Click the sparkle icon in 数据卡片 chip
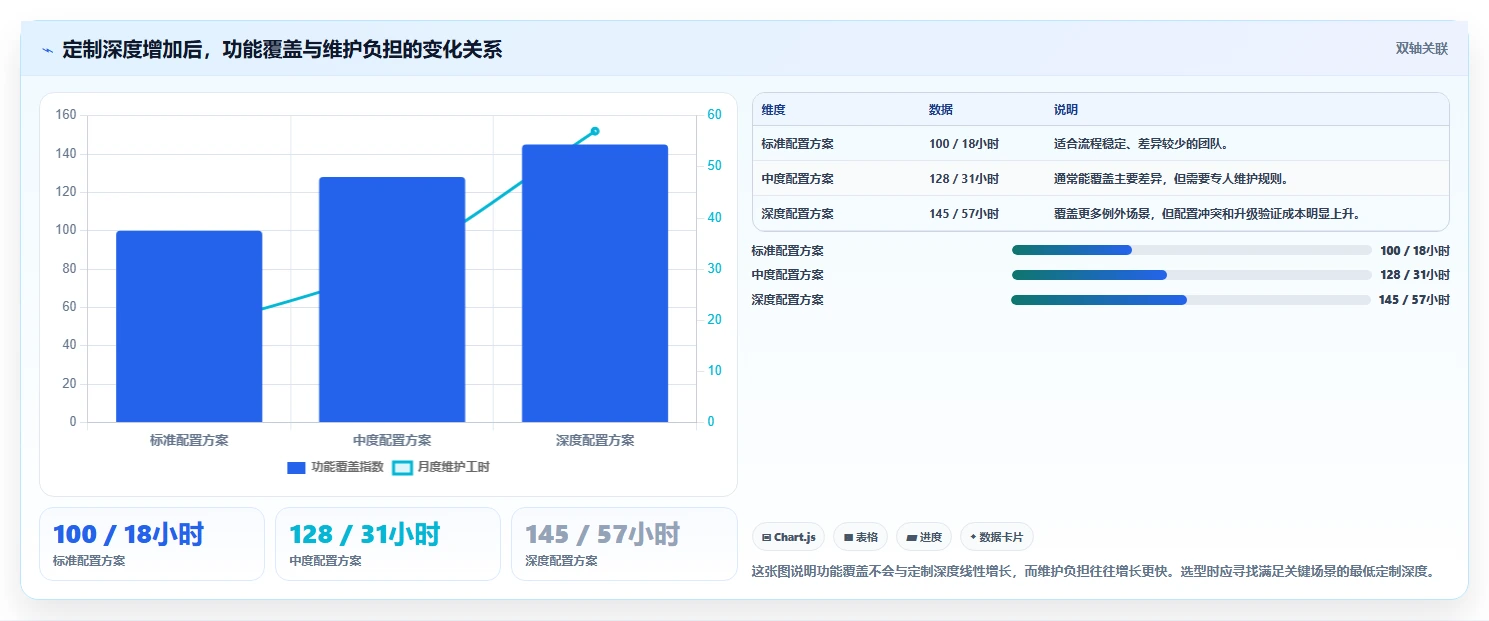The height and width of the screenshot is (621, 1489). [x=973, y=537]
